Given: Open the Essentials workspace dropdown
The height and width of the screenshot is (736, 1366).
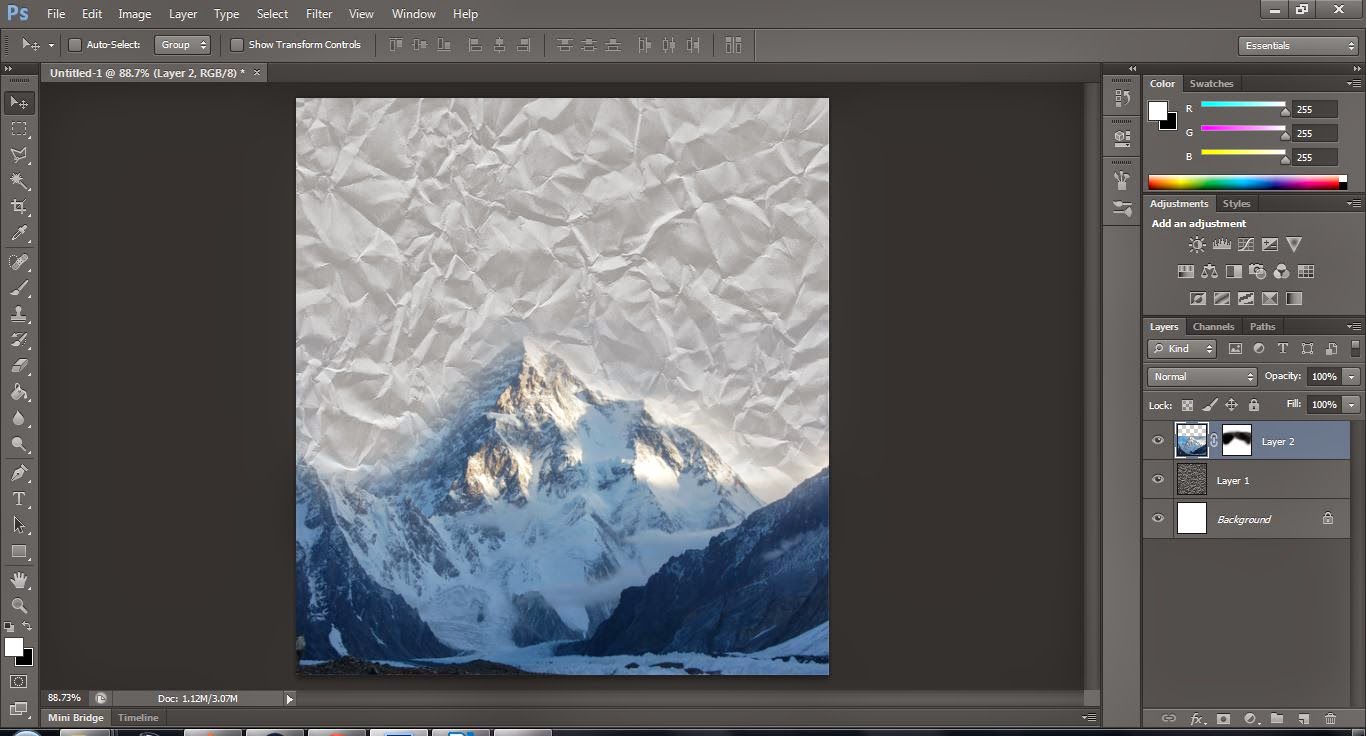Looking at the screenshot, I should 1297,46.
